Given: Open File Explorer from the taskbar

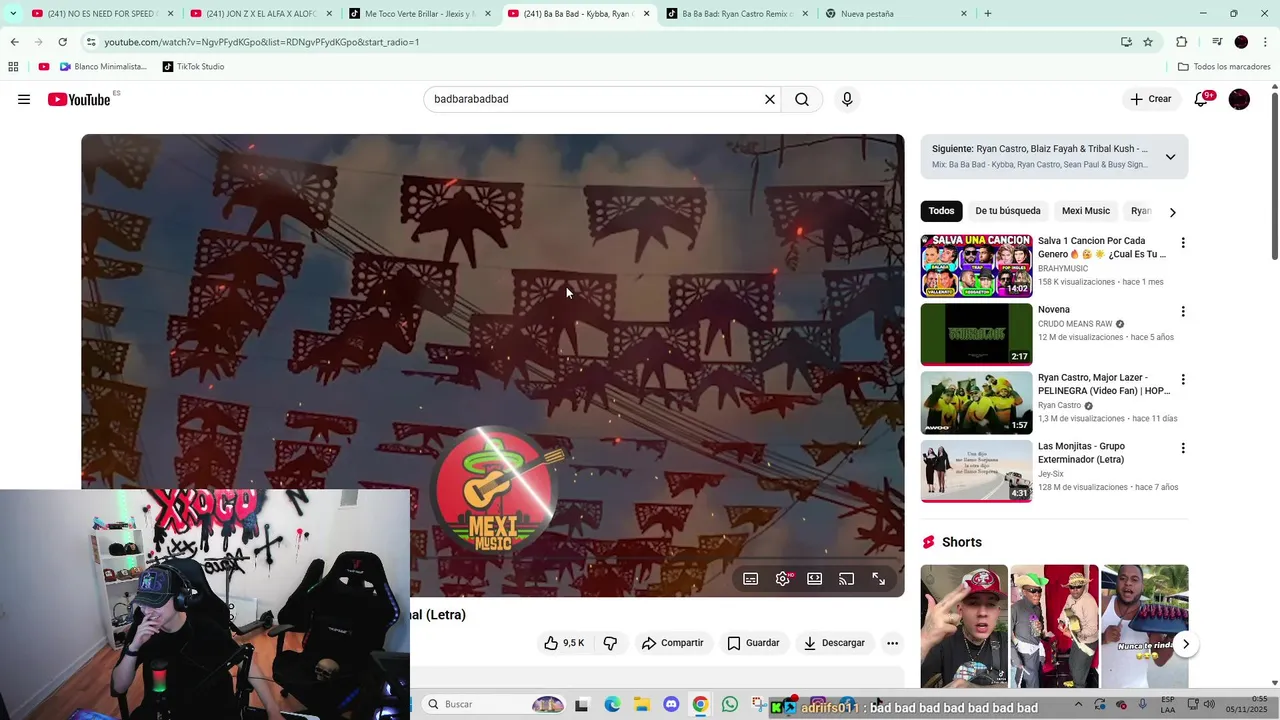Looking at the screenshot, I should pos(641,704).
